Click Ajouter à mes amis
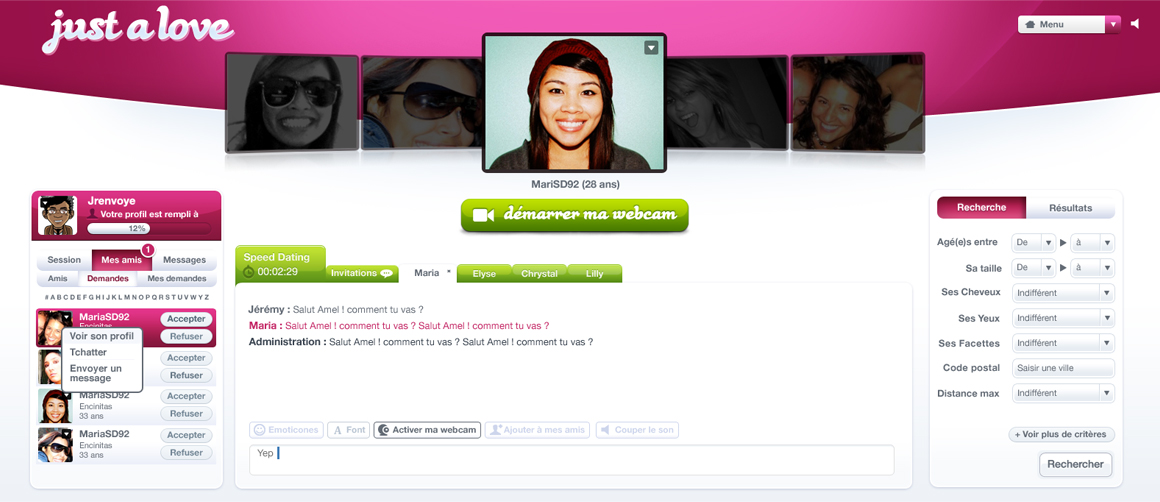Viewport: 1160px width, 502px height. 538,430
